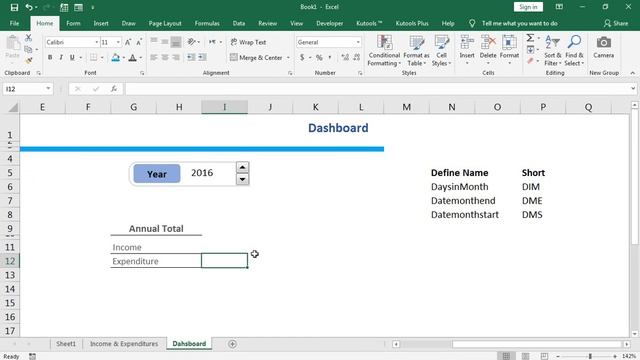Open the Sheet1 worksheet tab
Viewport: 640px width, 360px height.
tap(66, 344)
